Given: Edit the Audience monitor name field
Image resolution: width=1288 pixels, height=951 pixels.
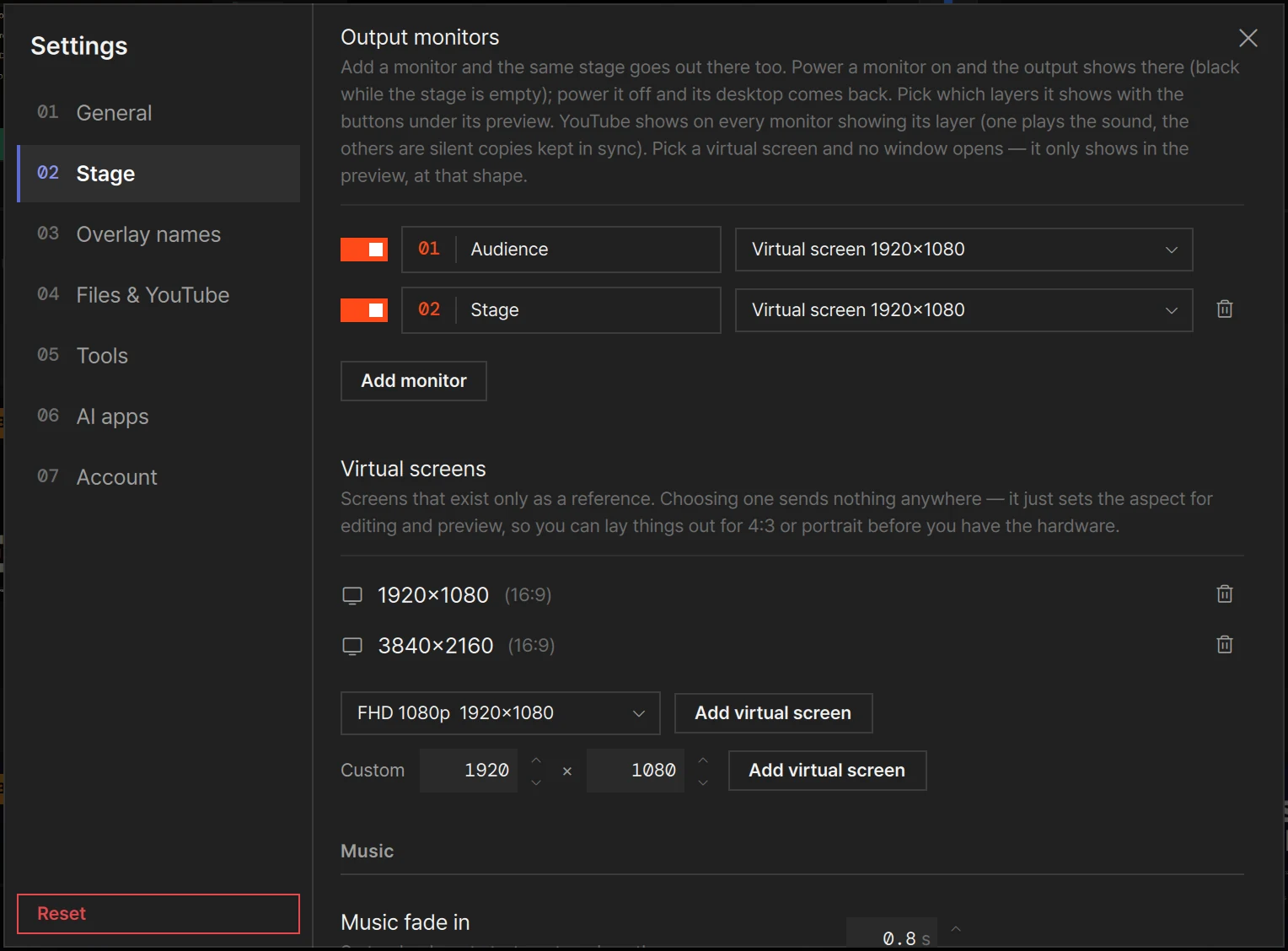Looking at the screenshot, I should coord(561,250).
